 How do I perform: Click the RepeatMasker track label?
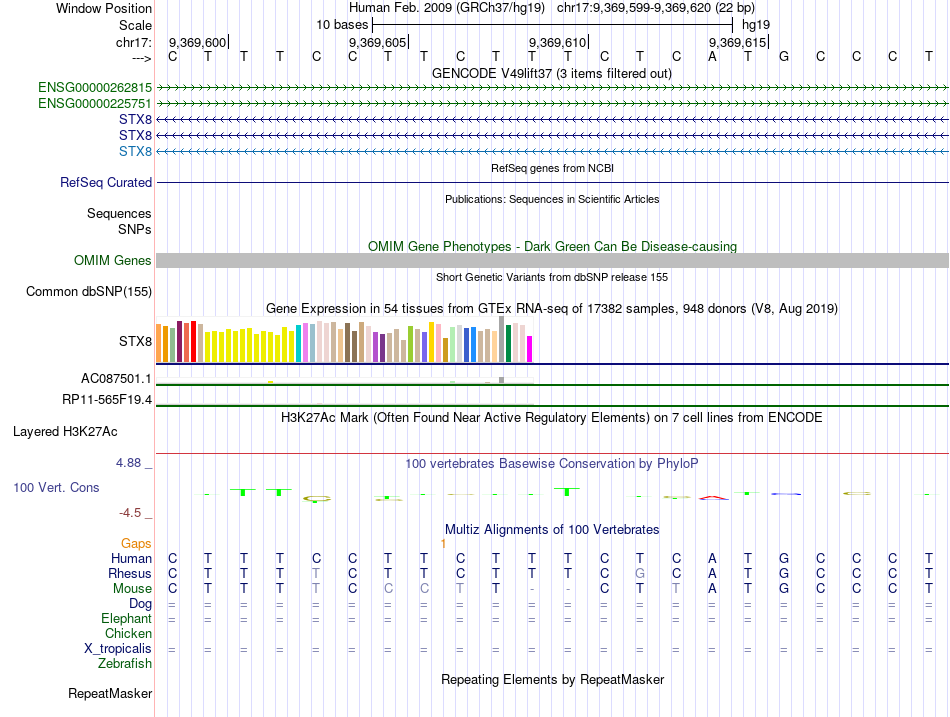(x=110, y=693)
